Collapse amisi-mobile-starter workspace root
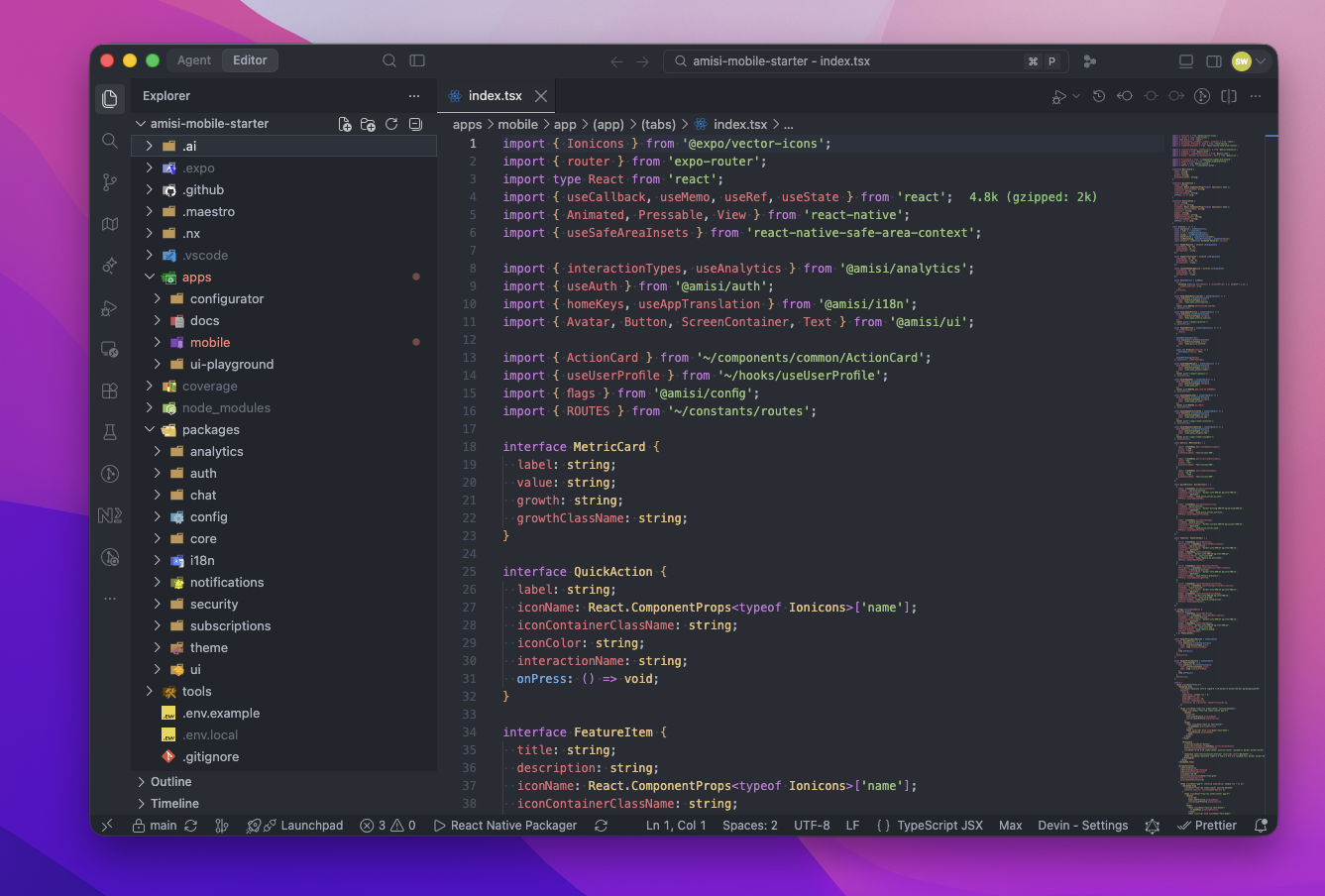The width and height of the screenshot is (1325, 896). (209, 124)
